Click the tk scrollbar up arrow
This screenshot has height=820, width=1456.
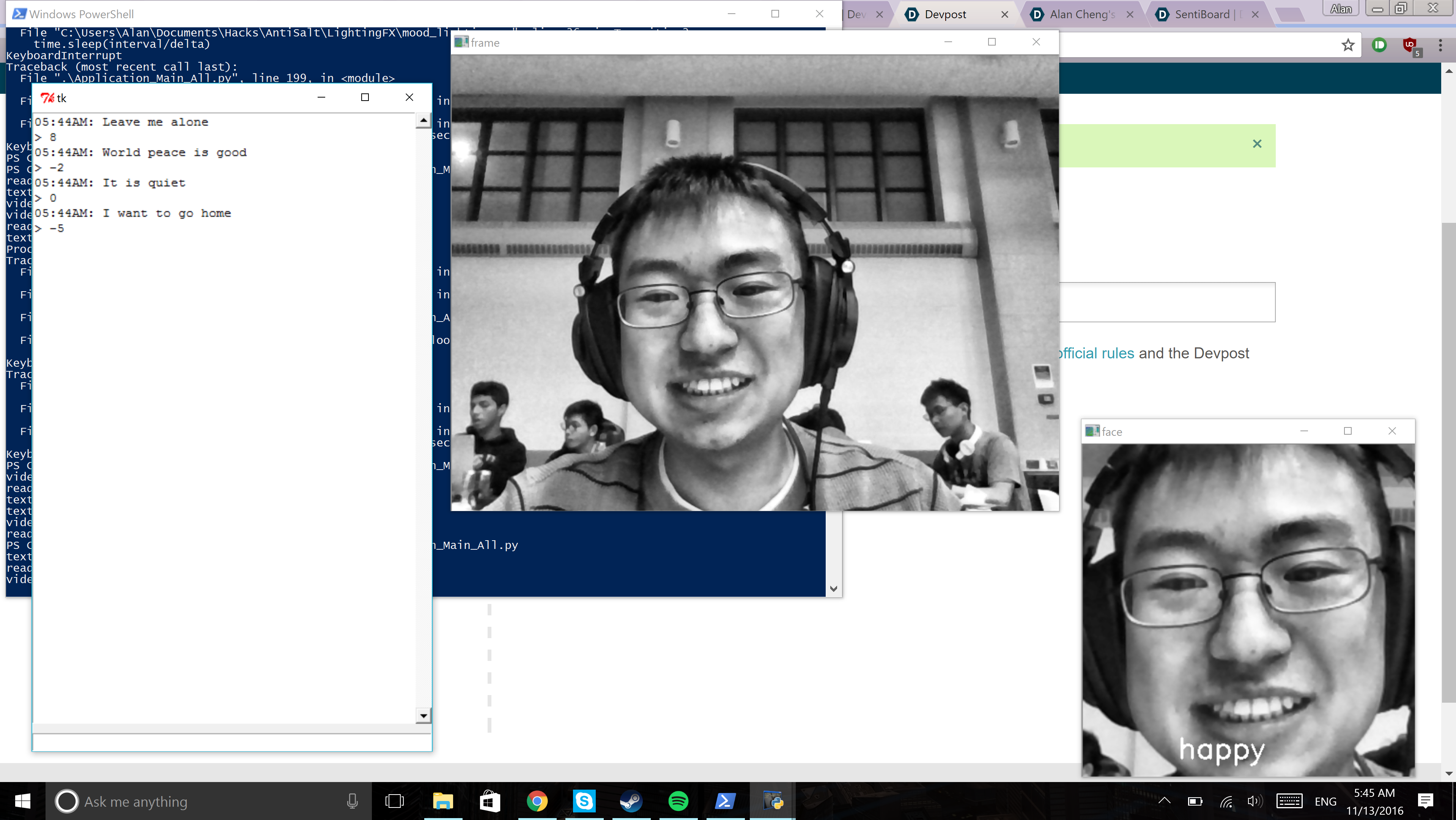(x=423, y=120)
